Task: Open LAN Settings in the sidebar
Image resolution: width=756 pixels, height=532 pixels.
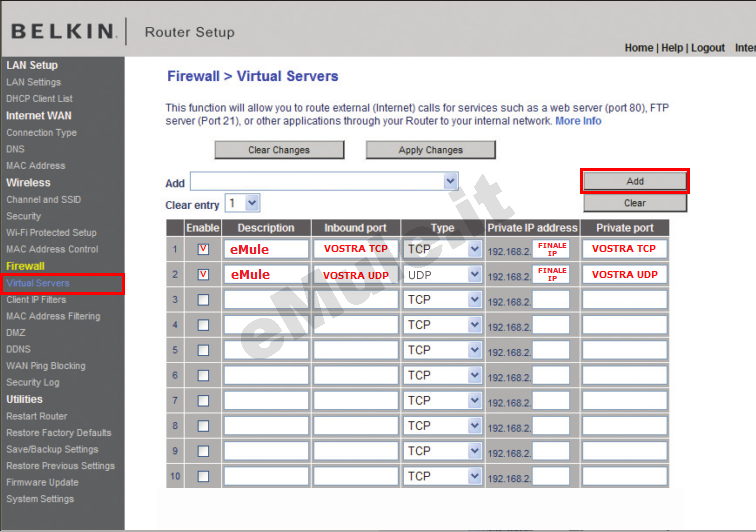Action: (x=34, y=82)
